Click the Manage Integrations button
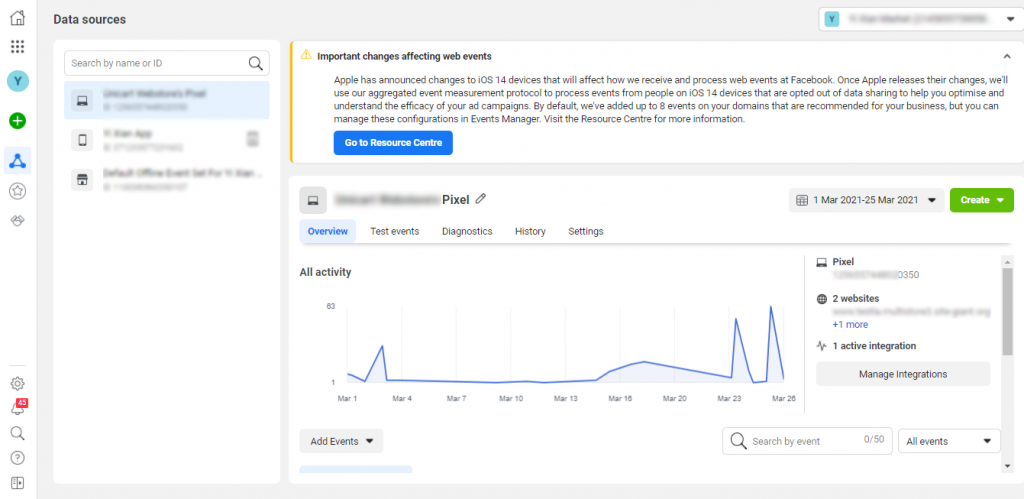Viewport: 1024px width, 499px height. 903,374
